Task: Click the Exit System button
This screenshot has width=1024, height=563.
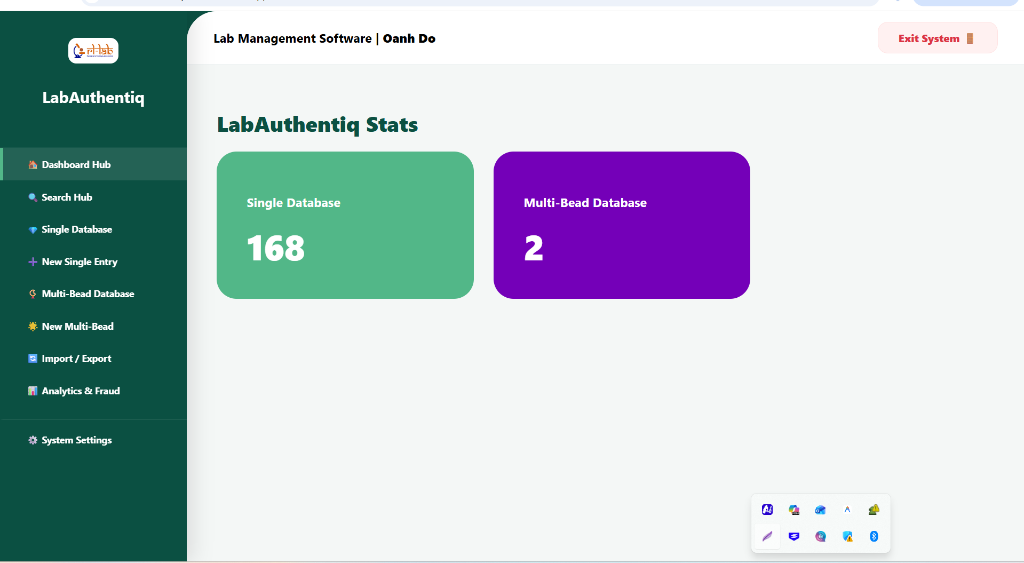Action: pos(937,39)
